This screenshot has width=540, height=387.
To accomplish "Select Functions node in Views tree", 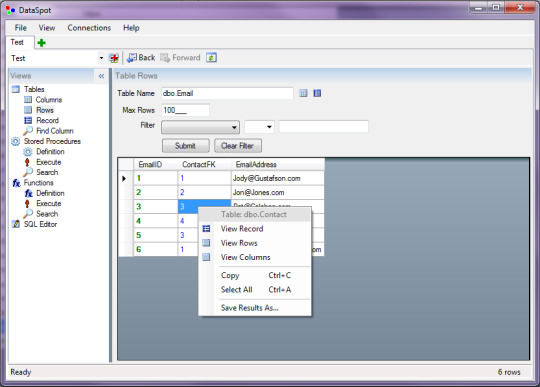I will [39, 183].
